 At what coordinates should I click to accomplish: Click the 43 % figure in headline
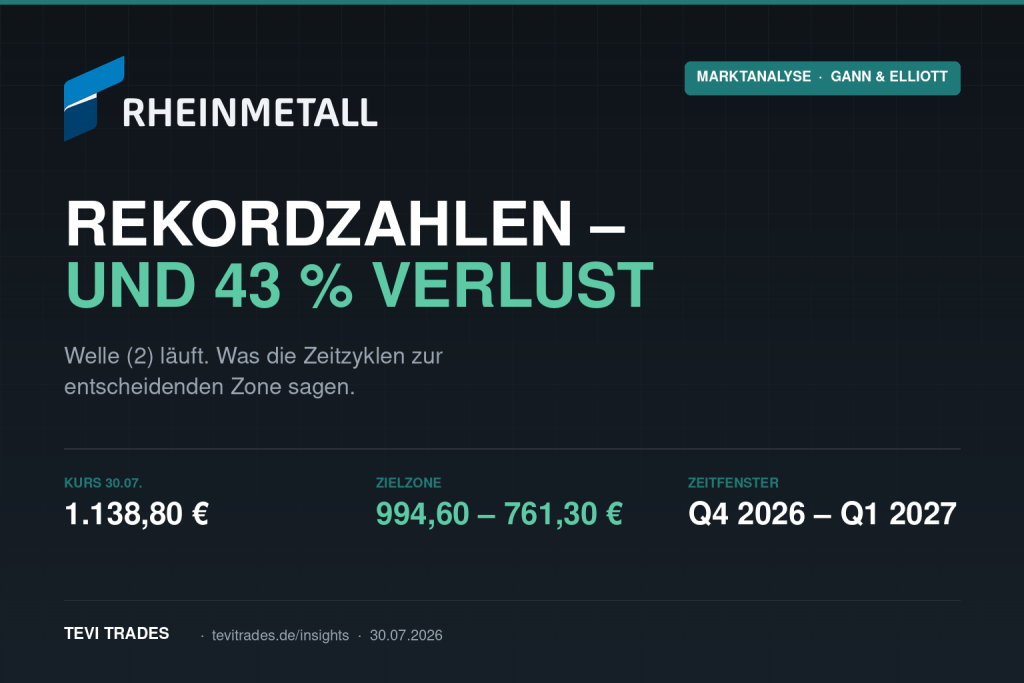284,285
